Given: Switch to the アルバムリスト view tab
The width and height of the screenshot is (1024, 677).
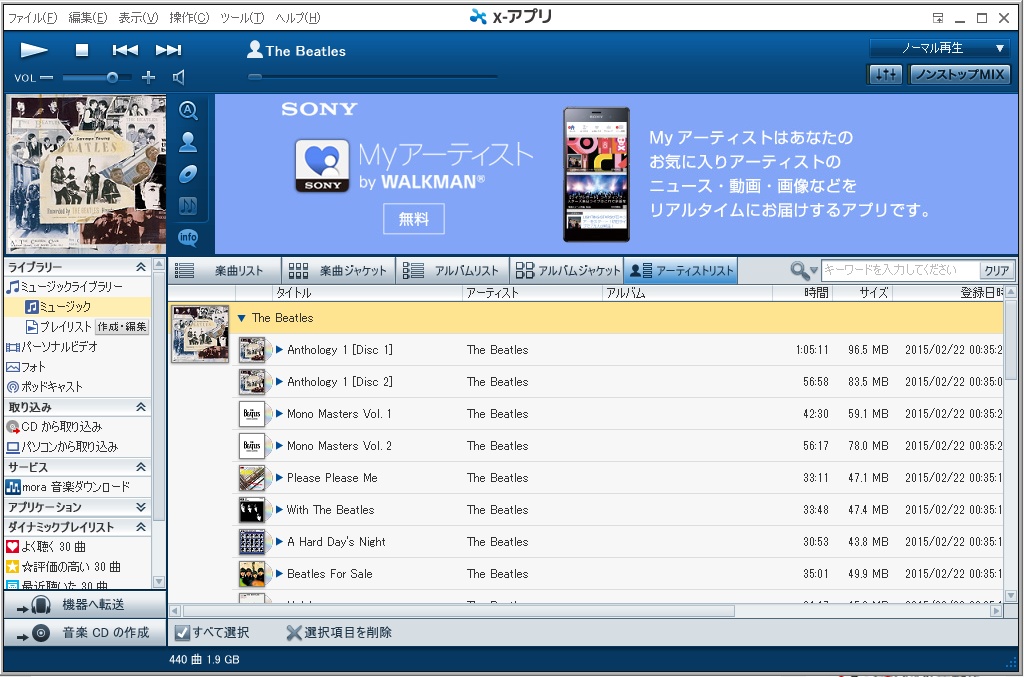Looking at the screenshot, I should tap(453, 270).
